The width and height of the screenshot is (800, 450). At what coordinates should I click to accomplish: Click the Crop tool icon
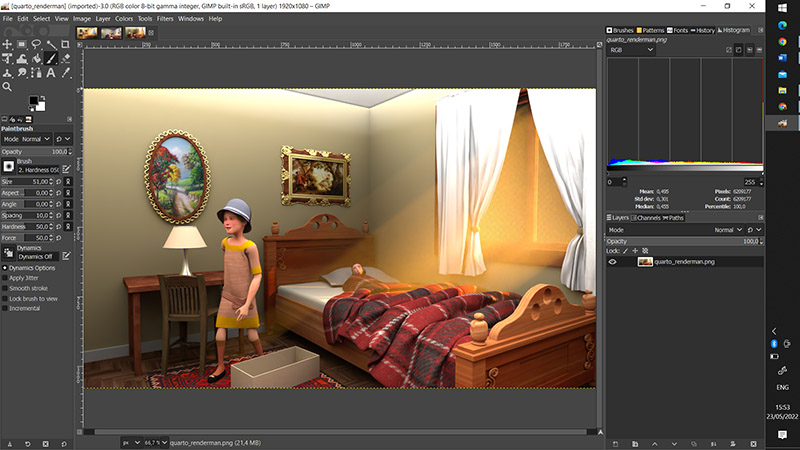pos(67,44)
